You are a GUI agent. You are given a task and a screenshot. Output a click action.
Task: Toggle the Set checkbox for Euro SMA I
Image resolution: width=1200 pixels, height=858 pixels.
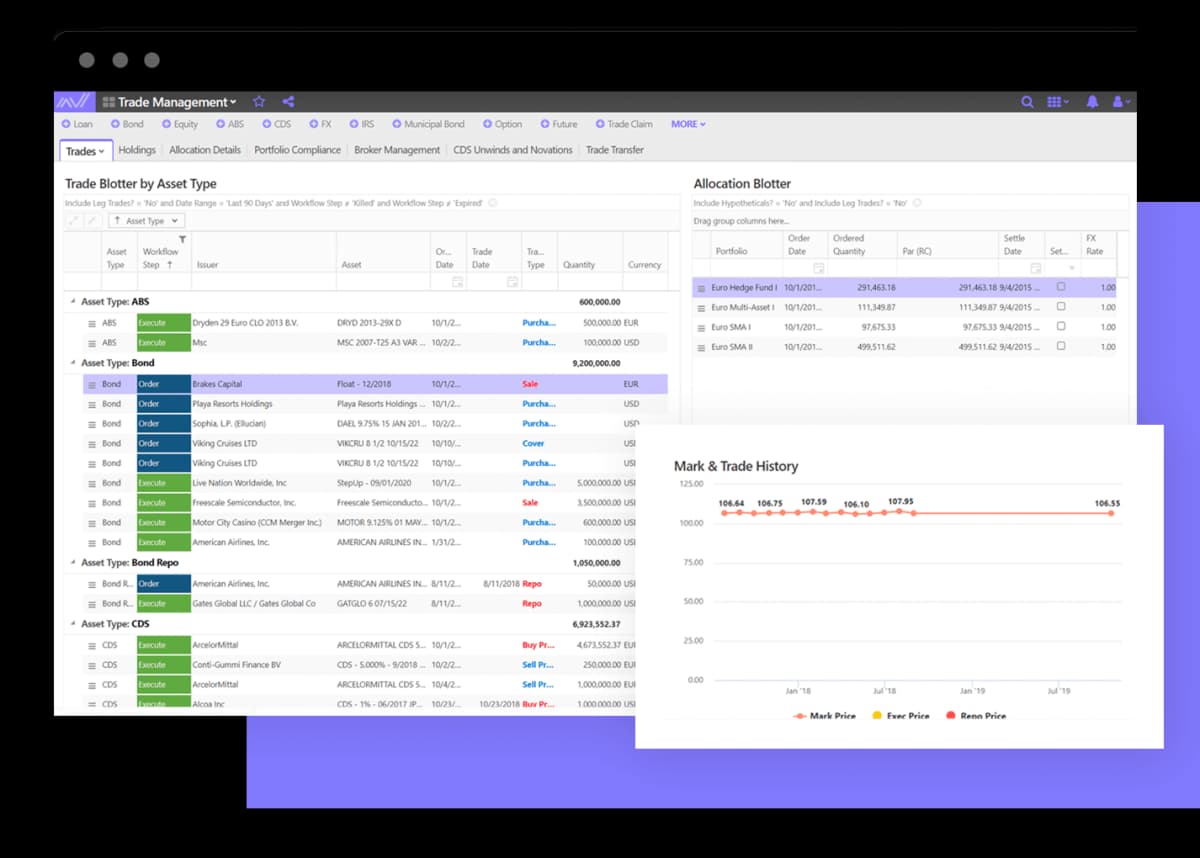[x=1061, y=327]
